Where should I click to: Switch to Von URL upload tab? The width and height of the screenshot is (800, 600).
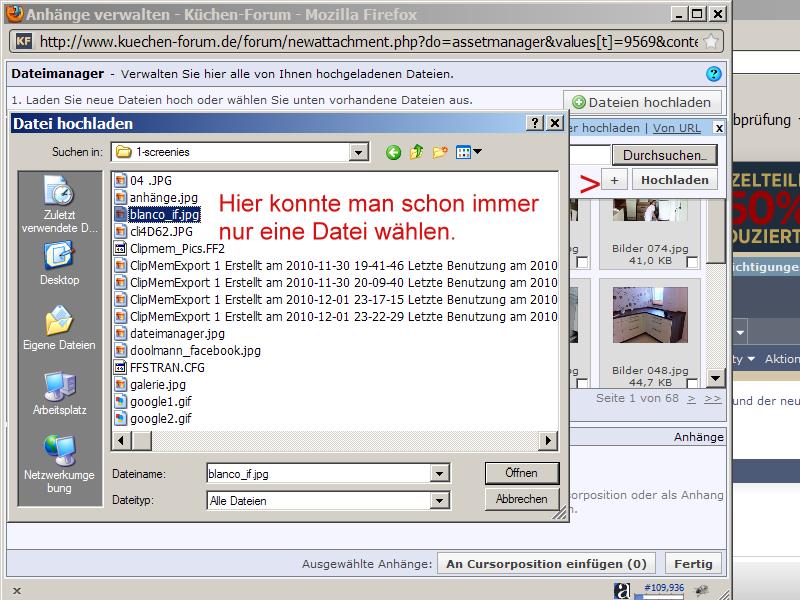click(x=676, y=128)
